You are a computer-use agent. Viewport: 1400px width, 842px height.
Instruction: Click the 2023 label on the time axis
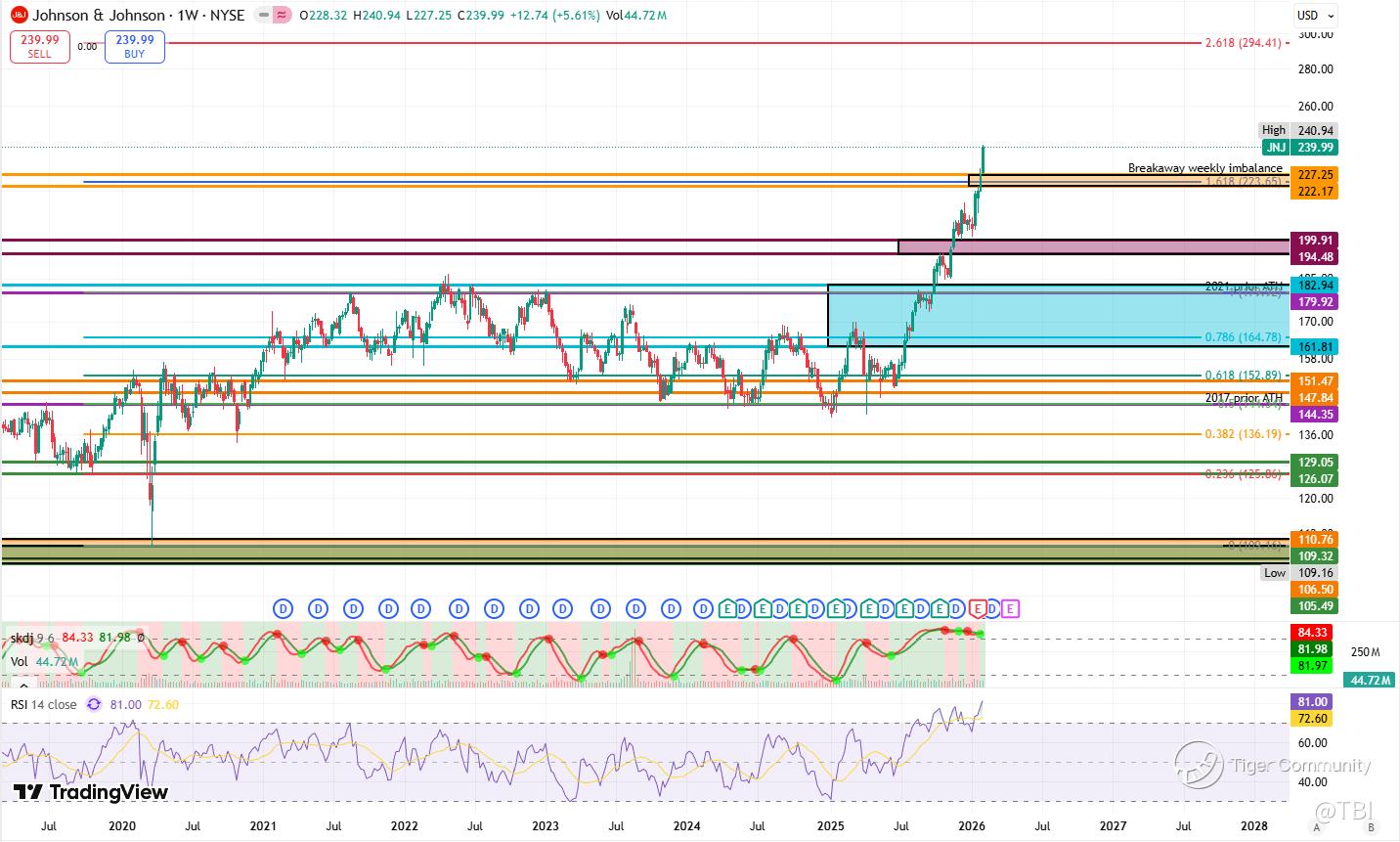[x=546, y=826]
